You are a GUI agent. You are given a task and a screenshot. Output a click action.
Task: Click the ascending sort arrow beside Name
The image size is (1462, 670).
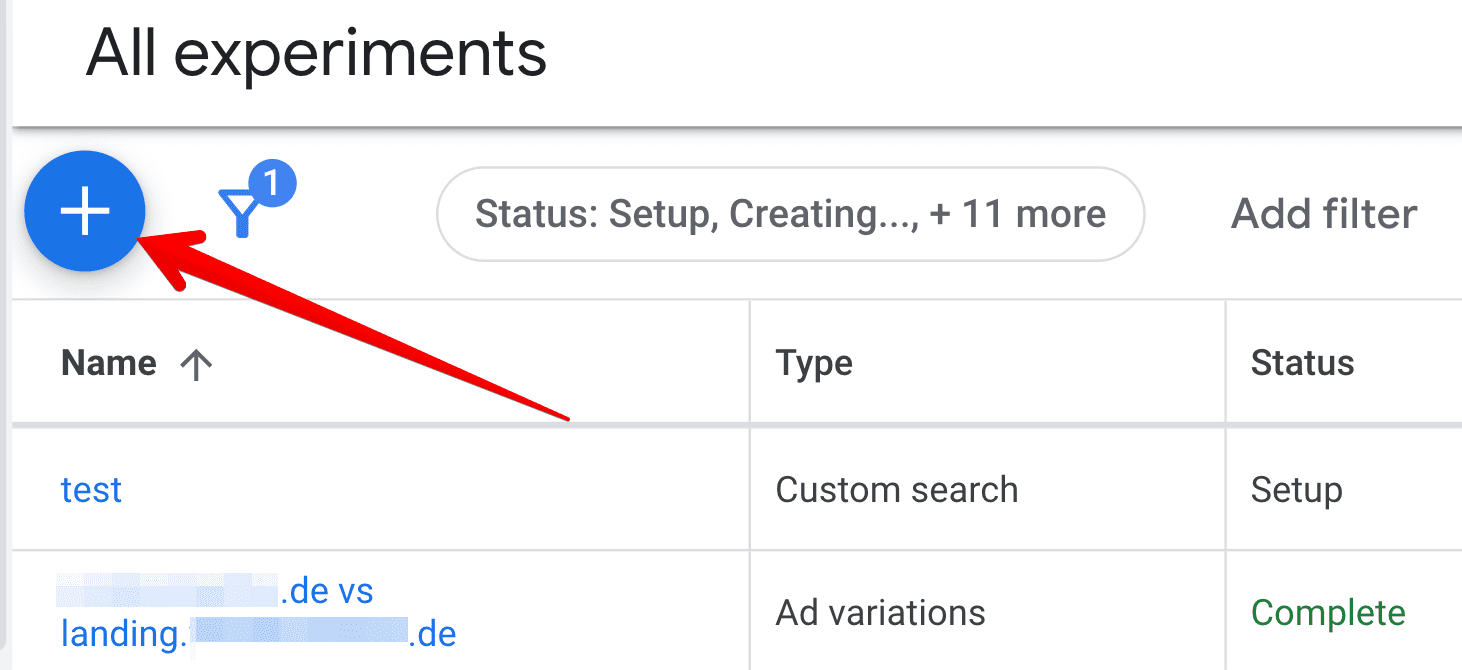point(196,364)
